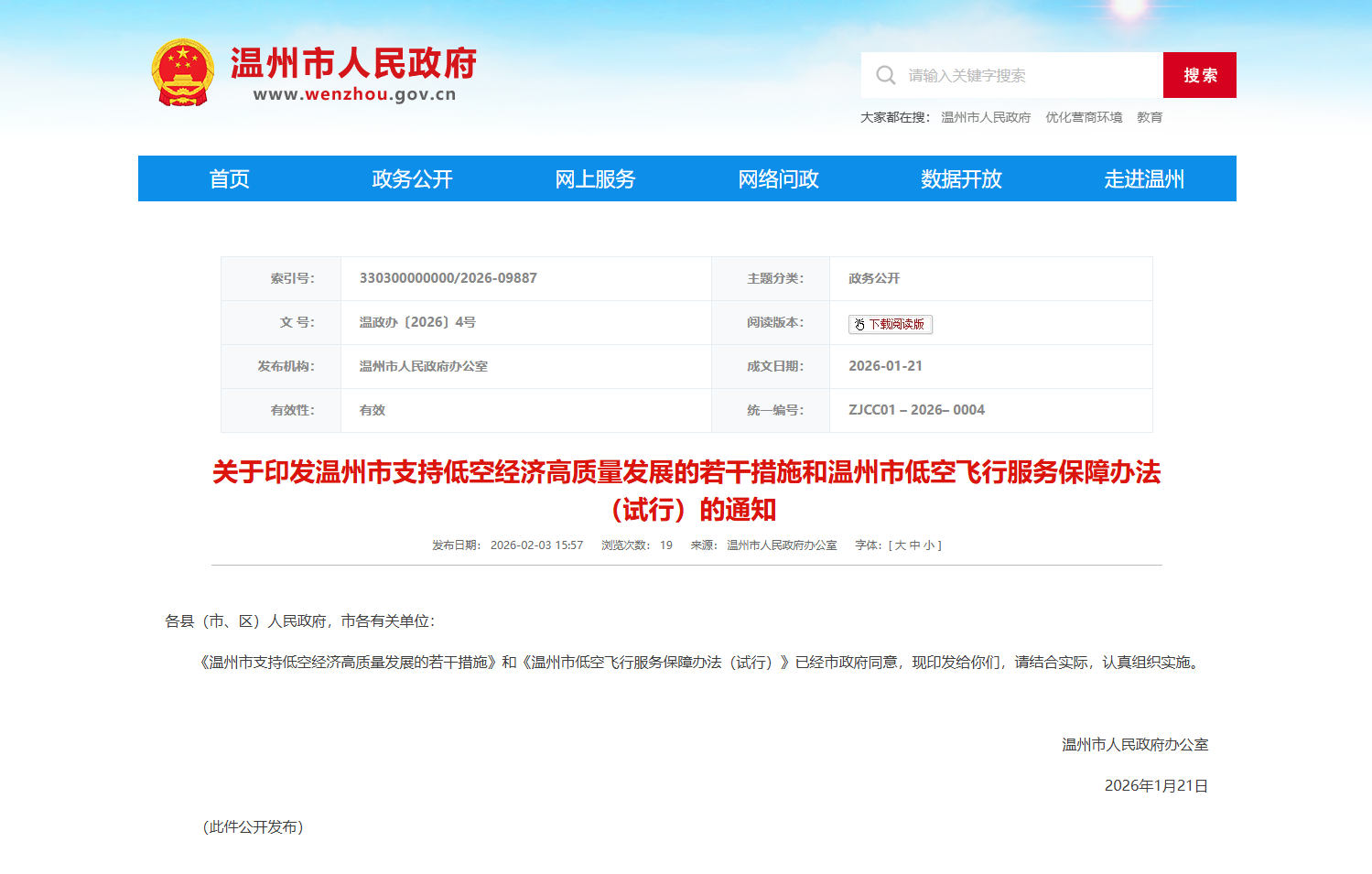Click the www.wenzhou.gov.cn site address

click(356, 95)
